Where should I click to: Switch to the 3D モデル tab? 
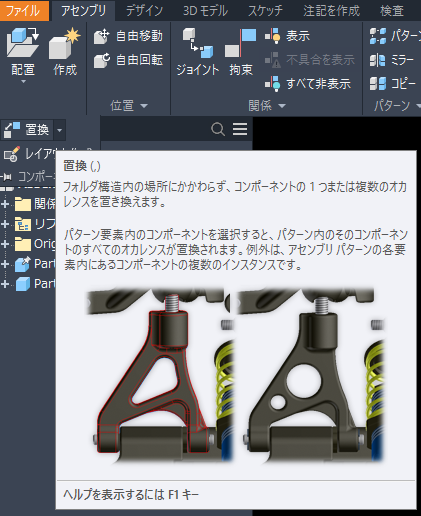pos(205,11)
